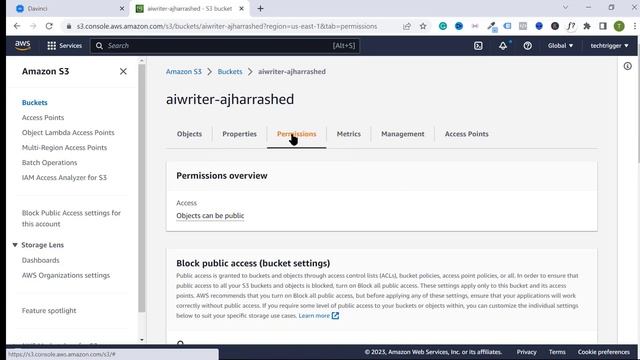The image size is (640, 360).
Task: Collapse the Storage Lens section
Action: click(15, 245)
